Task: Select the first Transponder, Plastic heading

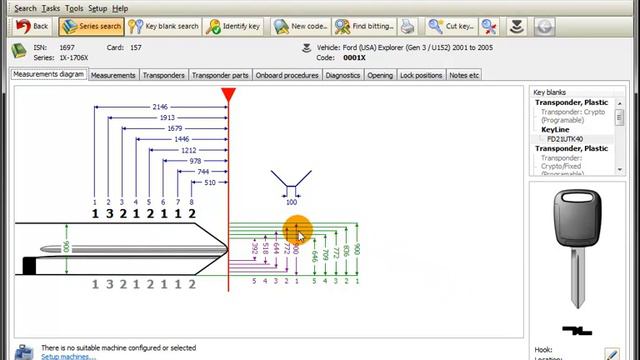Action: [x=571, y=102]
